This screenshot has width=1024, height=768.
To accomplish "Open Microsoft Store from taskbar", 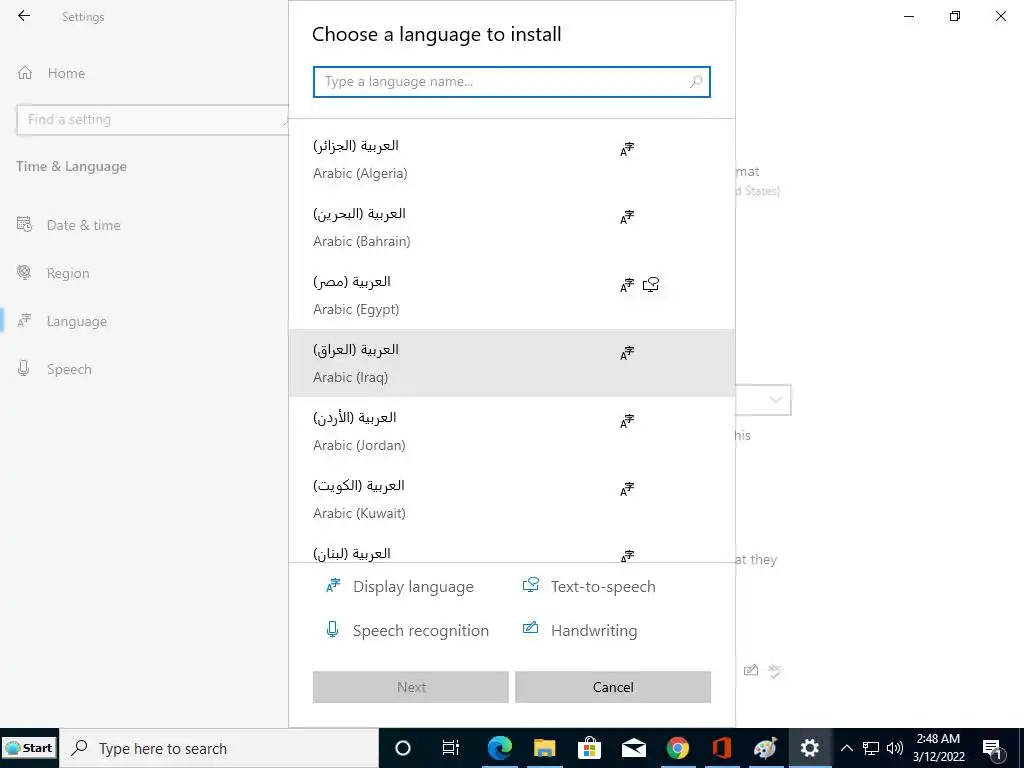I will pos(589,748).
